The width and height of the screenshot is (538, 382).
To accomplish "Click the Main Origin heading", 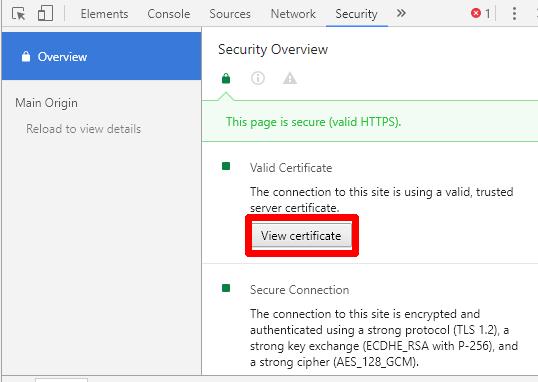I will pos(46,103).
